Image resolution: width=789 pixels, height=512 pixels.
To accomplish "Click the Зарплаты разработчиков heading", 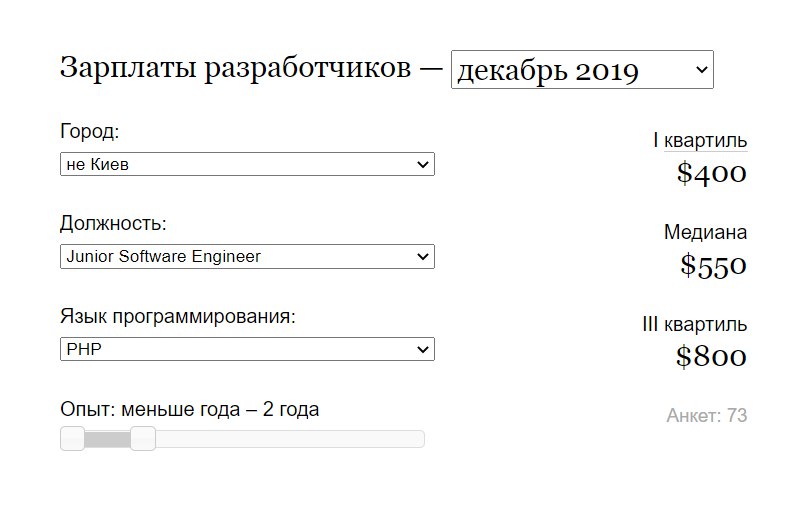I will (x=235, y=68).
